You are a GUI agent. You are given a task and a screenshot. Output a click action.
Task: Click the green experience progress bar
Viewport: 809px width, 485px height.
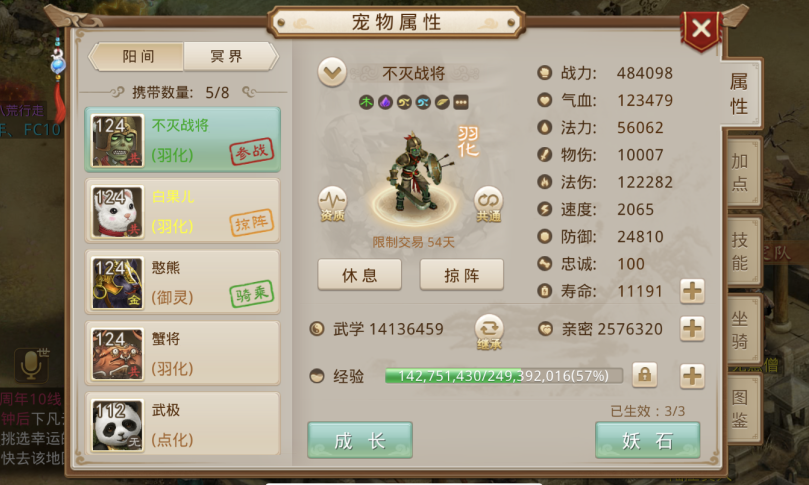click(x=504, y=376)
